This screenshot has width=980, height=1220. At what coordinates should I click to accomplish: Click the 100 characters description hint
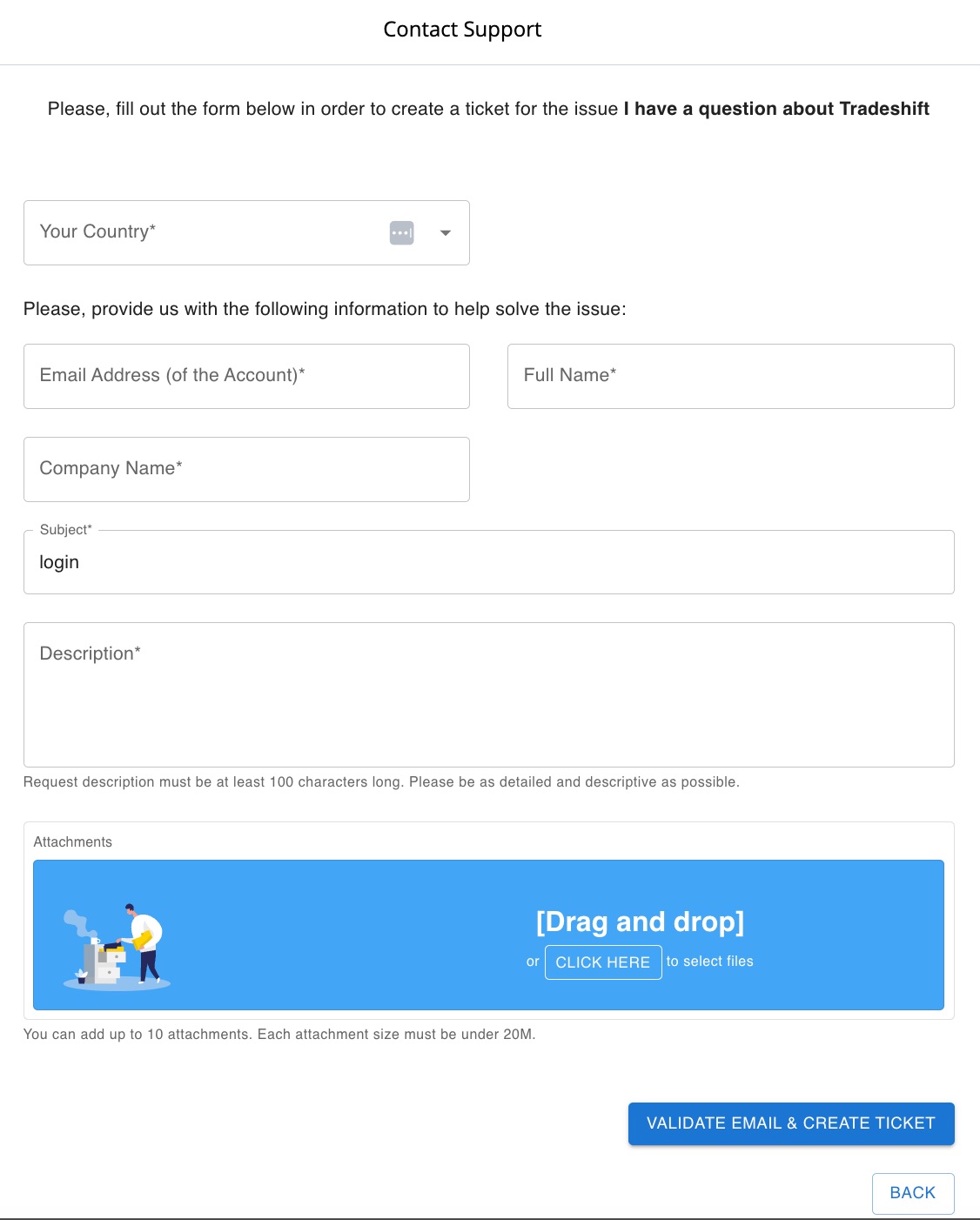point(381,782)
